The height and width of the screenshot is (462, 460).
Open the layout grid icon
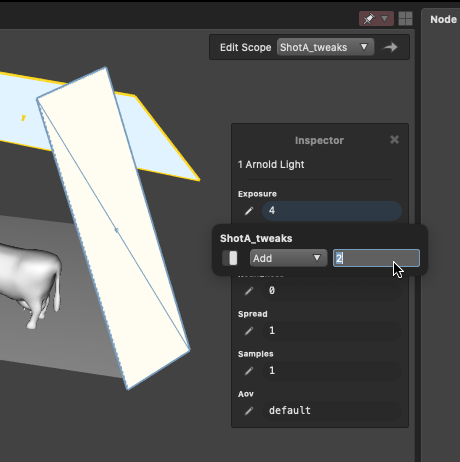pyautogui.click(x=405, y=19)
